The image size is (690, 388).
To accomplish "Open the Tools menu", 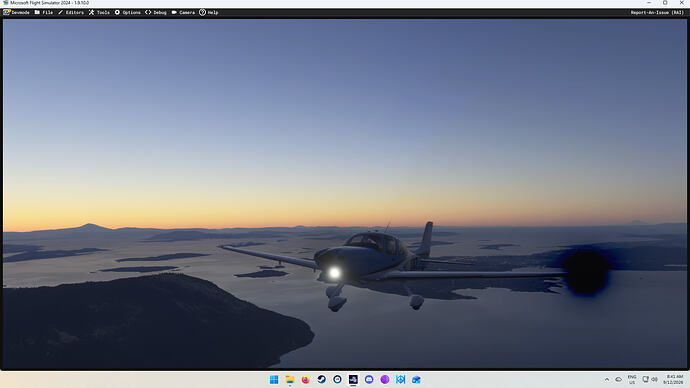I will 99,12.
